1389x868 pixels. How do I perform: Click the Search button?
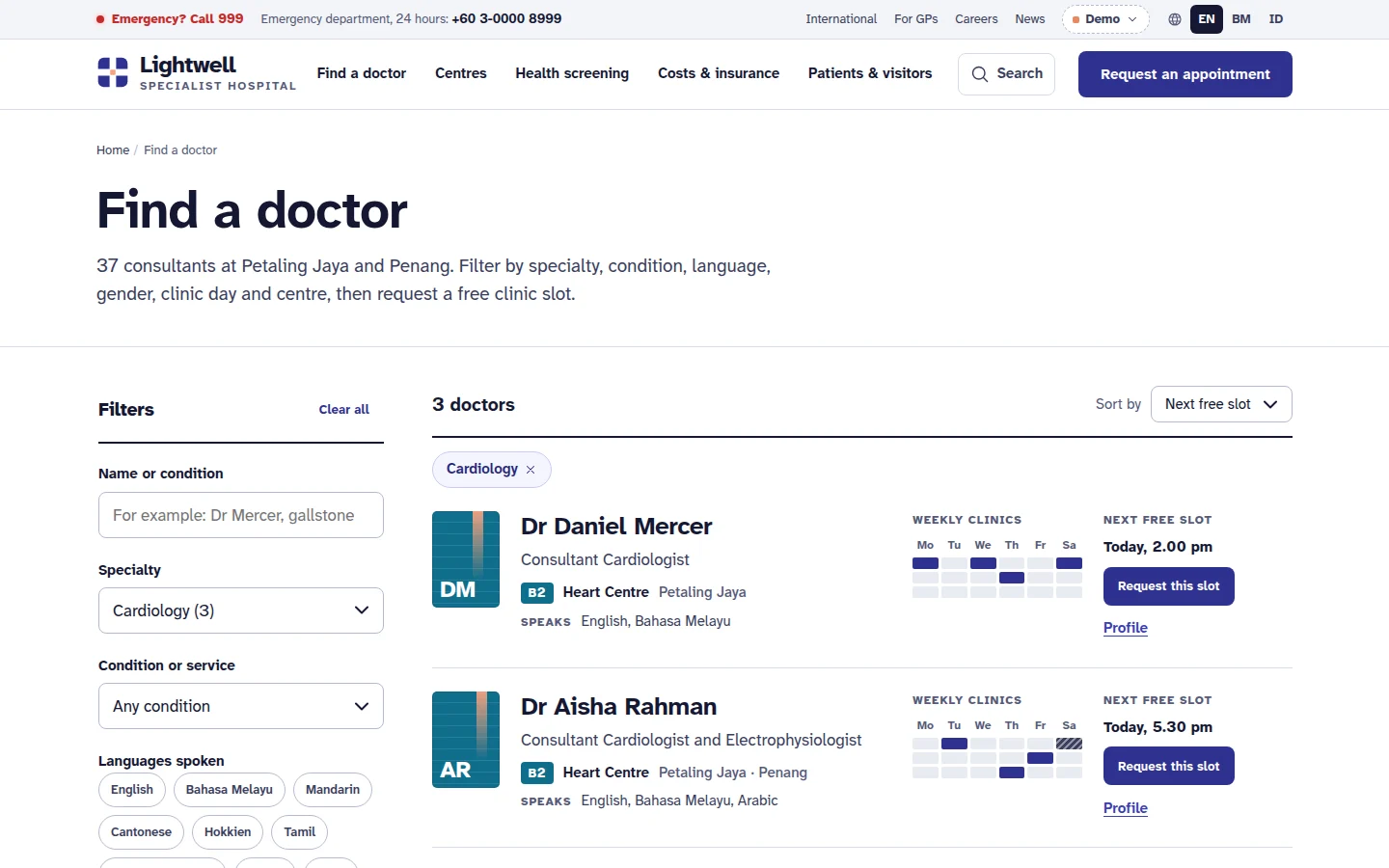pos(1006,74)
